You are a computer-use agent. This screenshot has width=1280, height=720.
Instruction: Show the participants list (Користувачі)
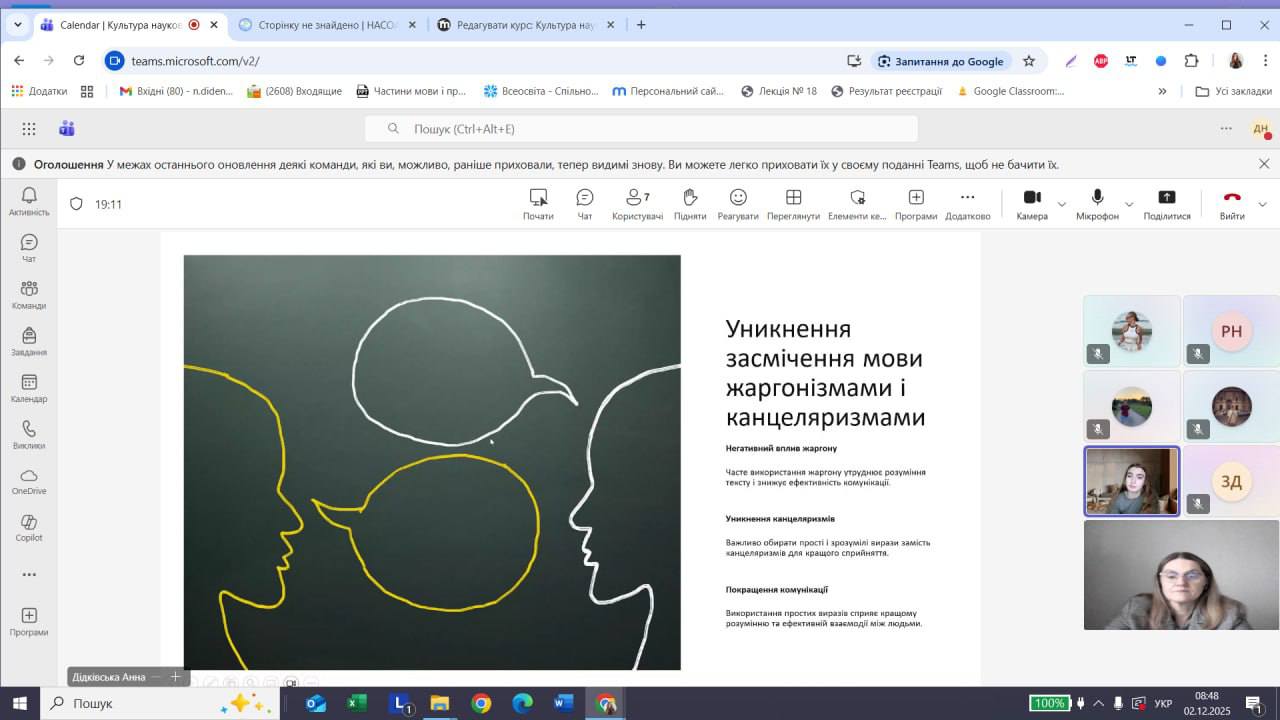(x=637, y=204)
